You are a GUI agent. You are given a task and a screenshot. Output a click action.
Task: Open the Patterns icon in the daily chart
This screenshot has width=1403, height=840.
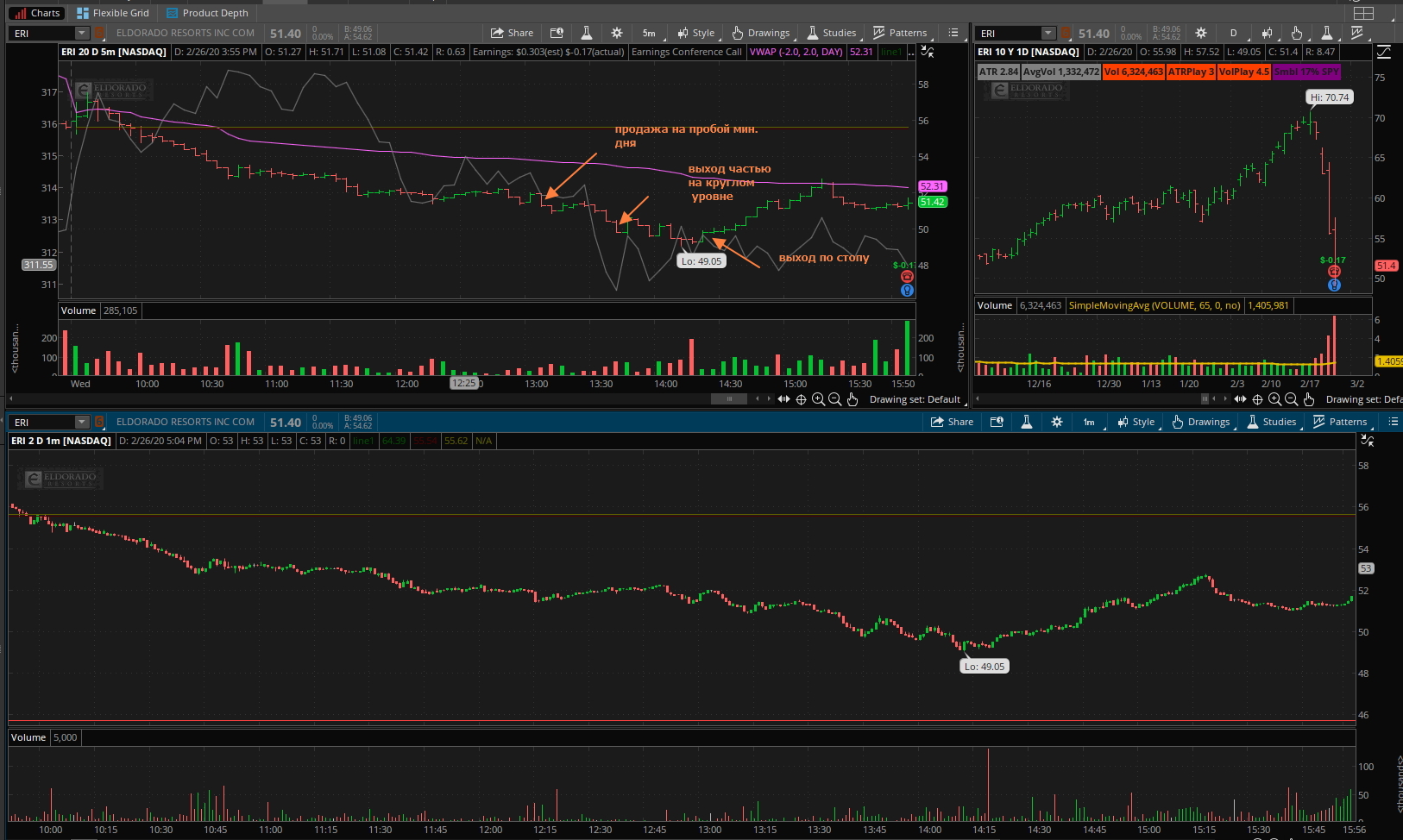coord(1357,33)
